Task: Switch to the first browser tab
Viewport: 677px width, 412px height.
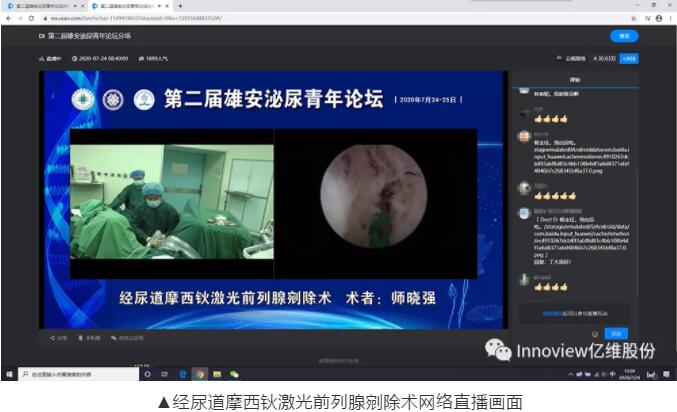Action: 40,6
